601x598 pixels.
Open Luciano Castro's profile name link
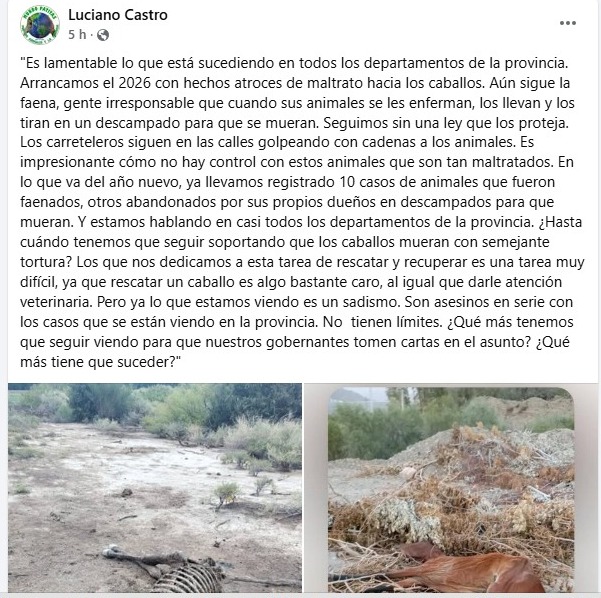coord(118,15)
